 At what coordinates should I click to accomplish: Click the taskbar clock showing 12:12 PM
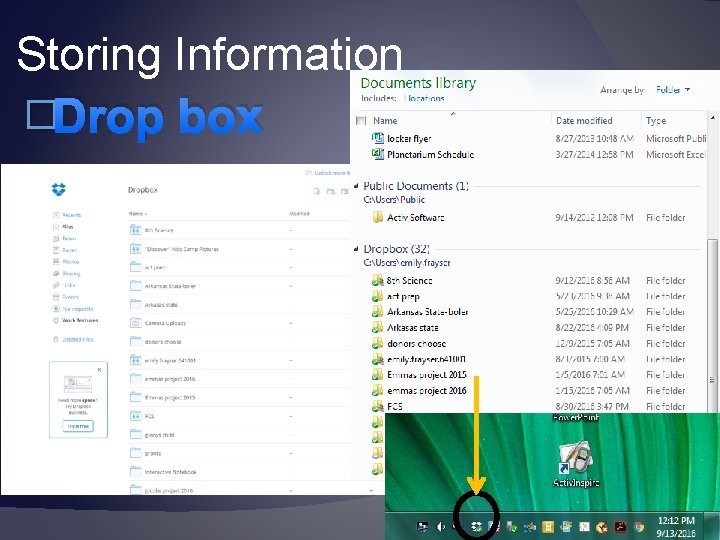point(676,527)
